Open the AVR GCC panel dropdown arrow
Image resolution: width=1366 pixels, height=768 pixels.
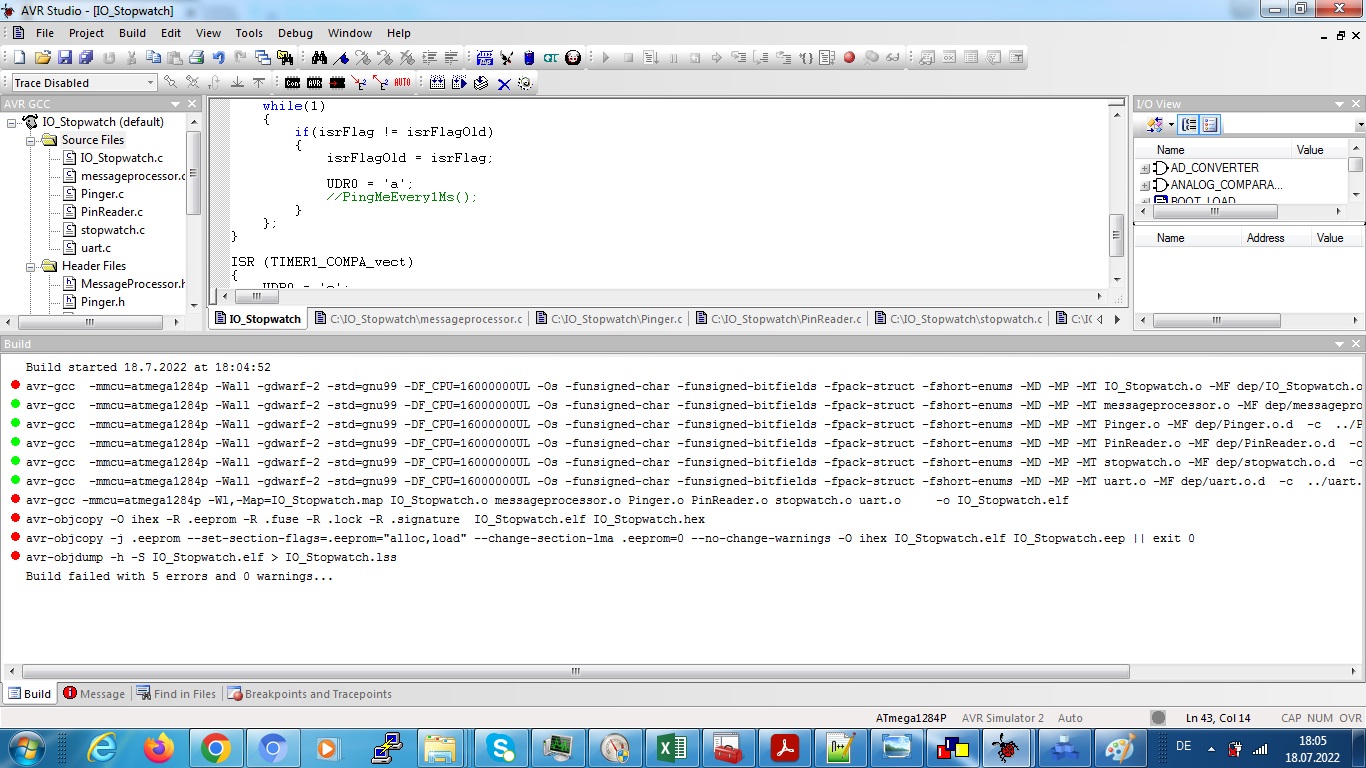pos(174,104)
